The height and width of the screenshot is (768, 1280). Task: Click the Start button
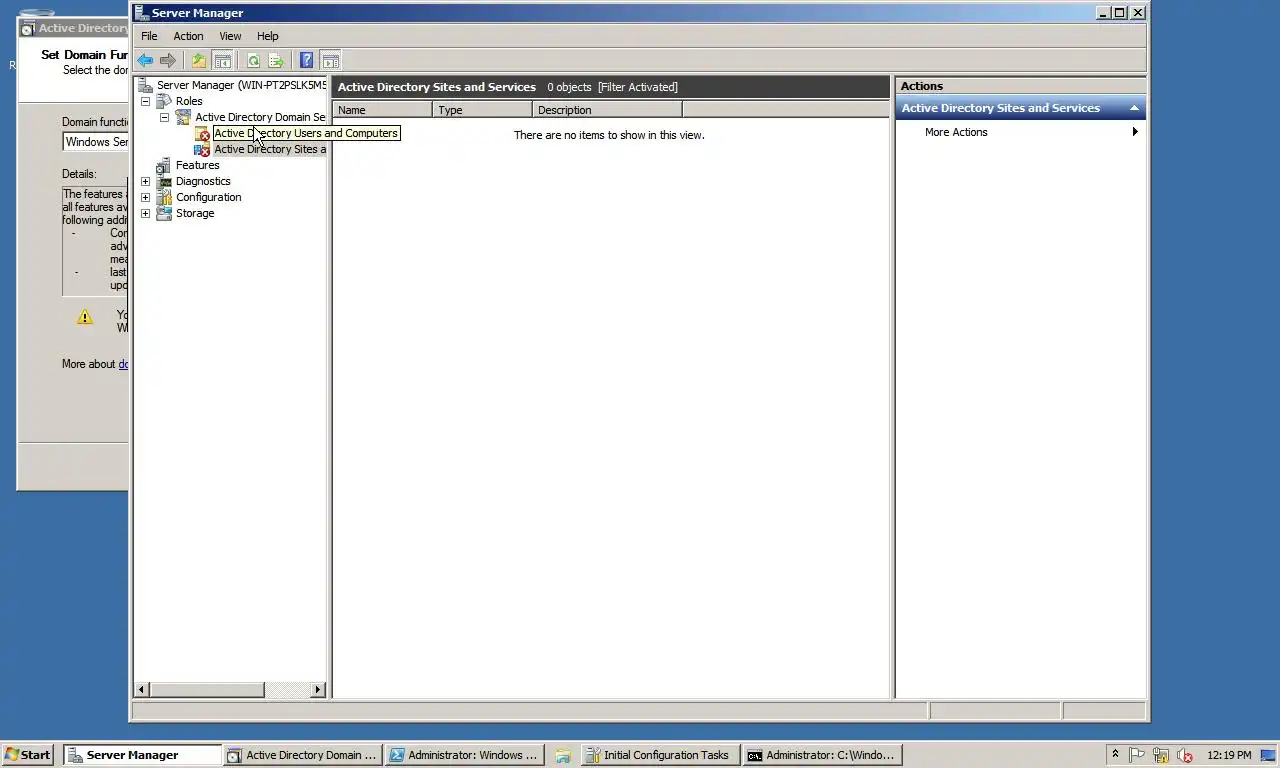click(27, 755)
